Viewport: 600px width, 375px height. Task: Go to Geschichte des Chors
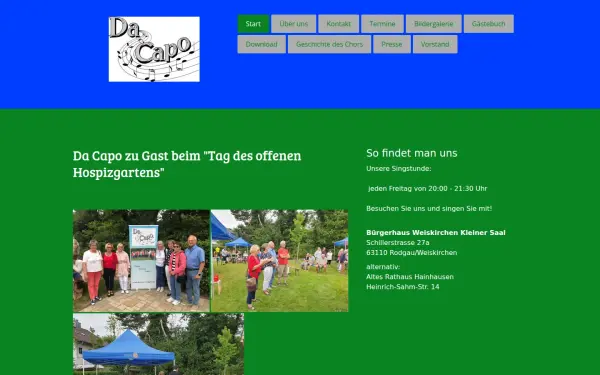tap(329, 44)
